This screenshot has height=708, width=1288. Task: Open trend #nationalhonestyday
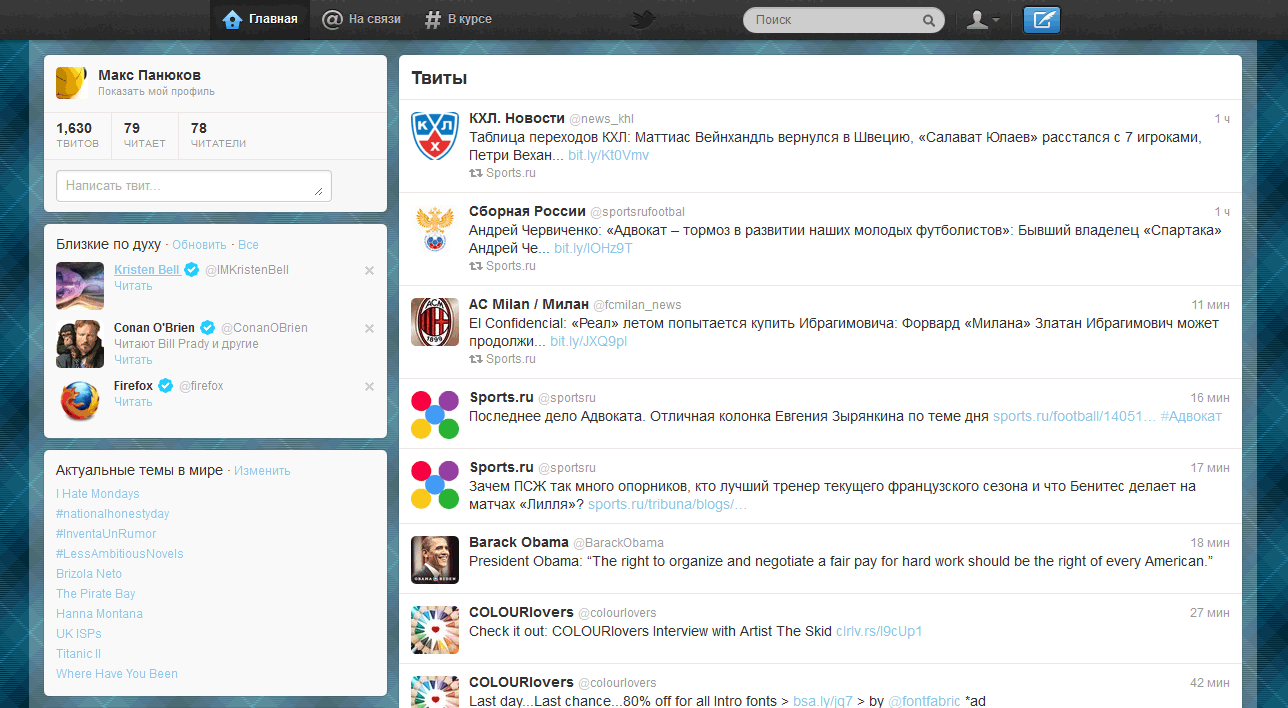click(113, 514)
